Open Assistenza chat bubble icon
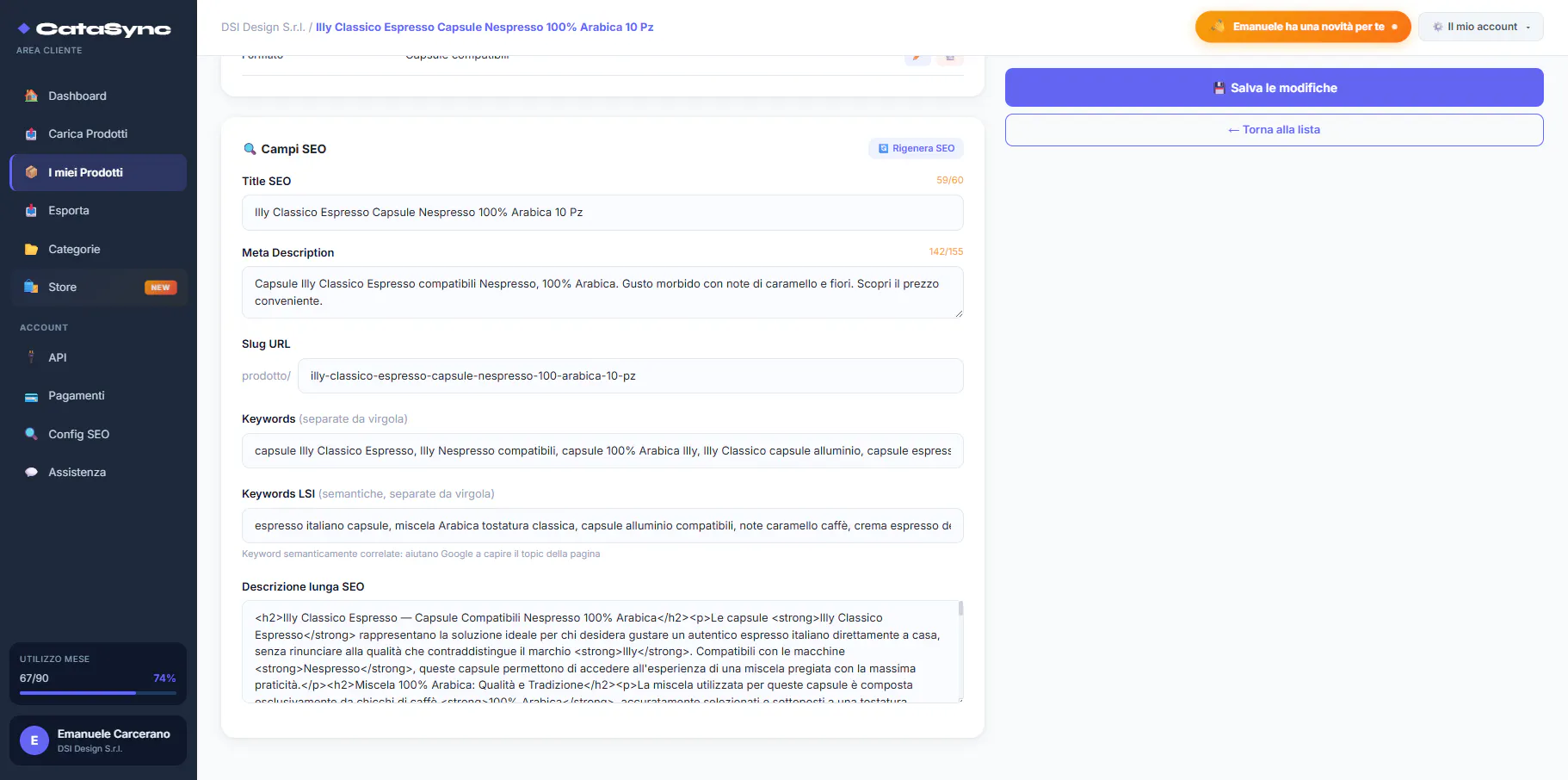1568x780 pixels. pos(31,473)
